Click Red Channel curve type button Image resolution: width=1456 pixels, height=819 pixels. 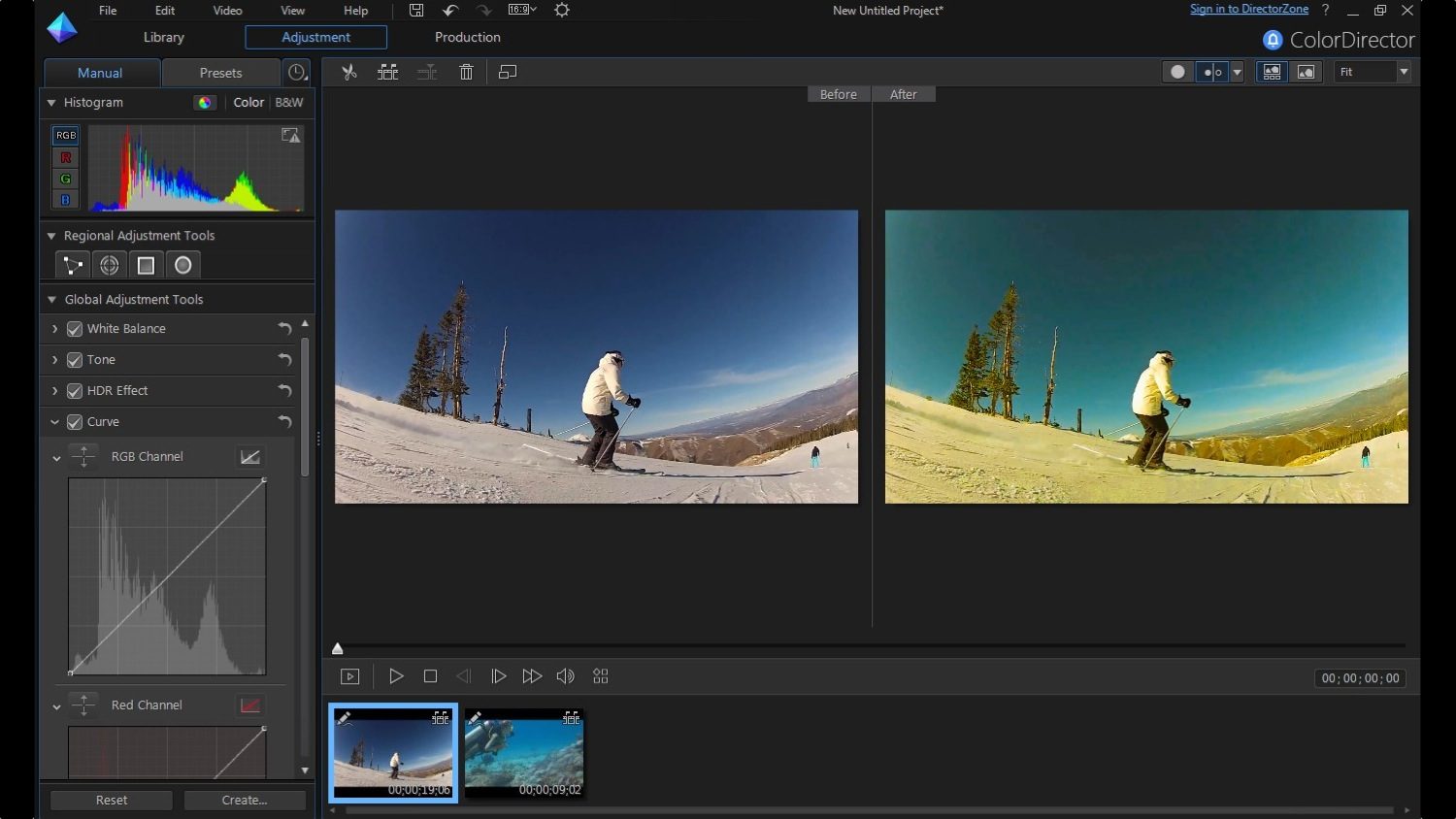click(250, 705)
